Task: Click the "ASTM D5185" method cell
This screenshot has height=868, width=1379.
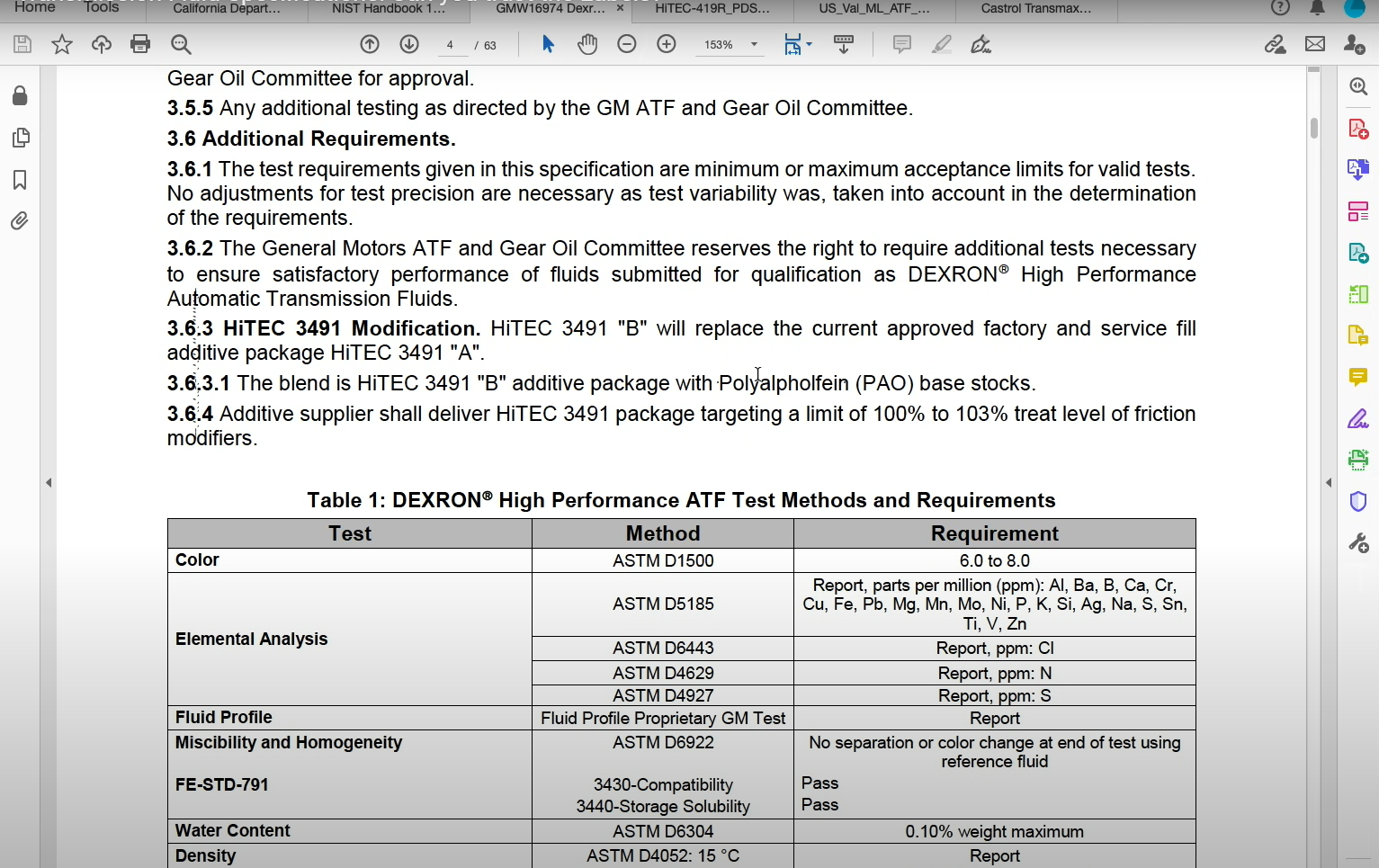Action: (663, 604)
